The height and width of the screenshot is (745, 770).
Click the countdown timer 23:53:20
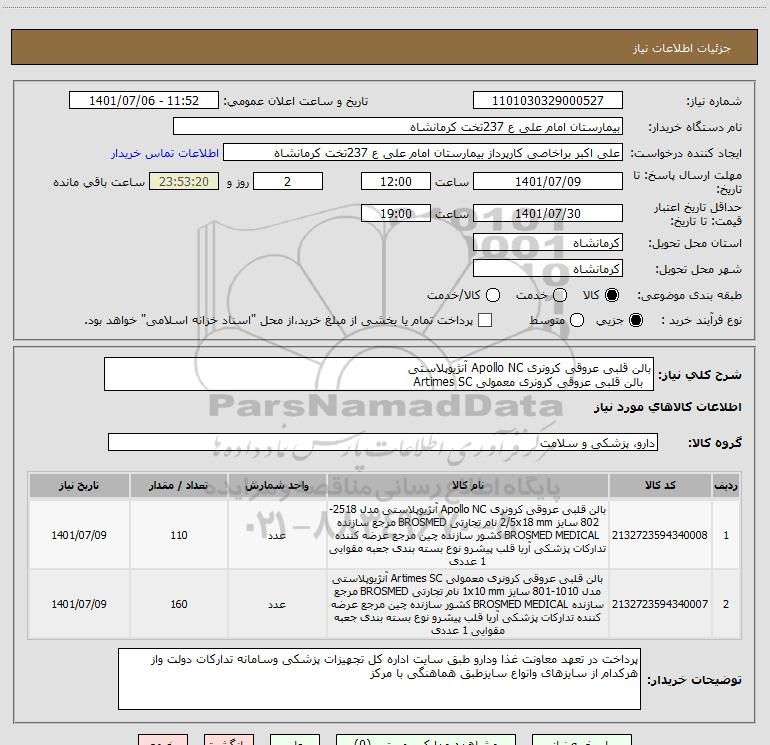pos(184,182)
